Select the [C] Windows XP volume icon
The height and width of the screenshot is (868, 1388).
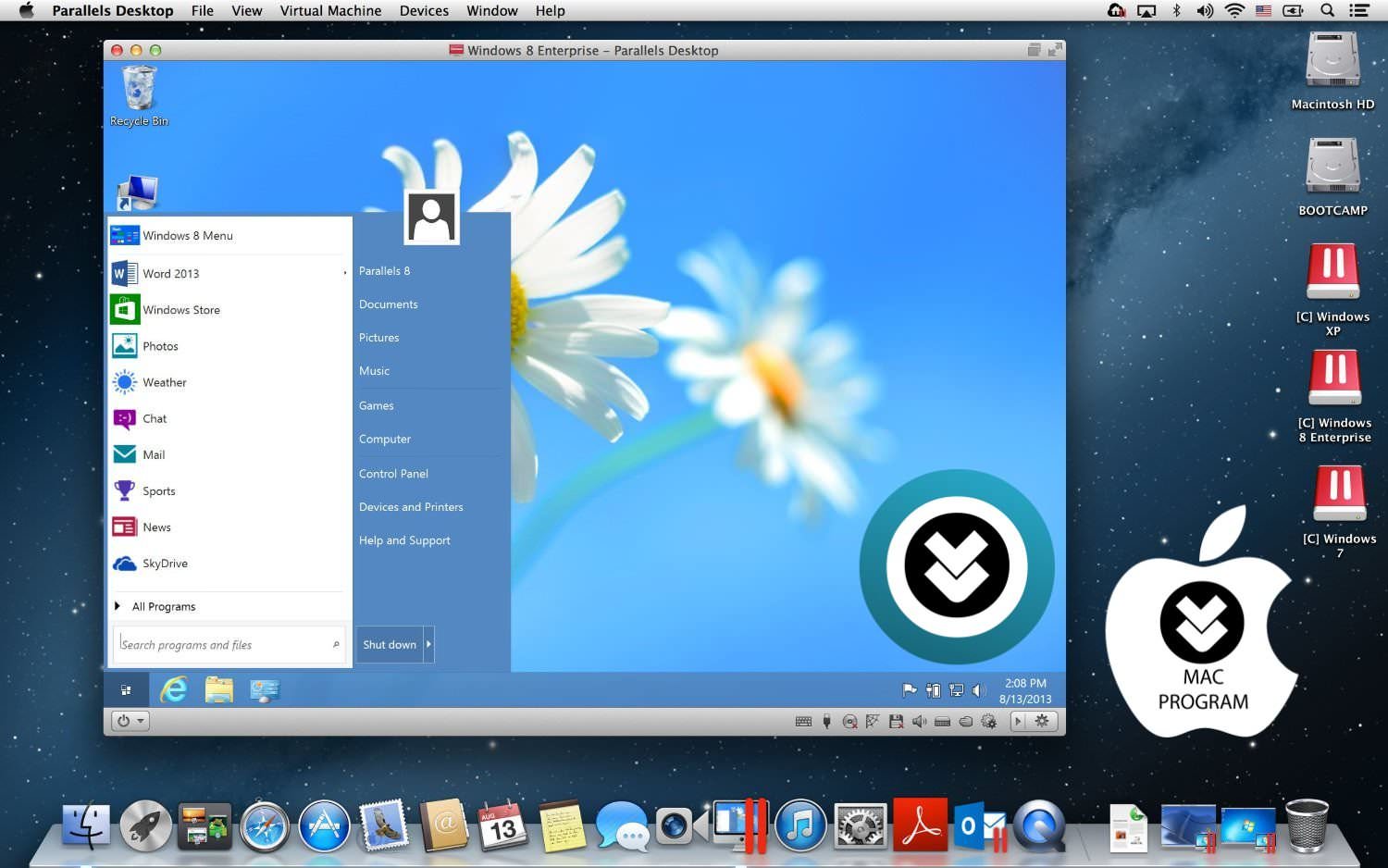click(x=1332, y=289)
